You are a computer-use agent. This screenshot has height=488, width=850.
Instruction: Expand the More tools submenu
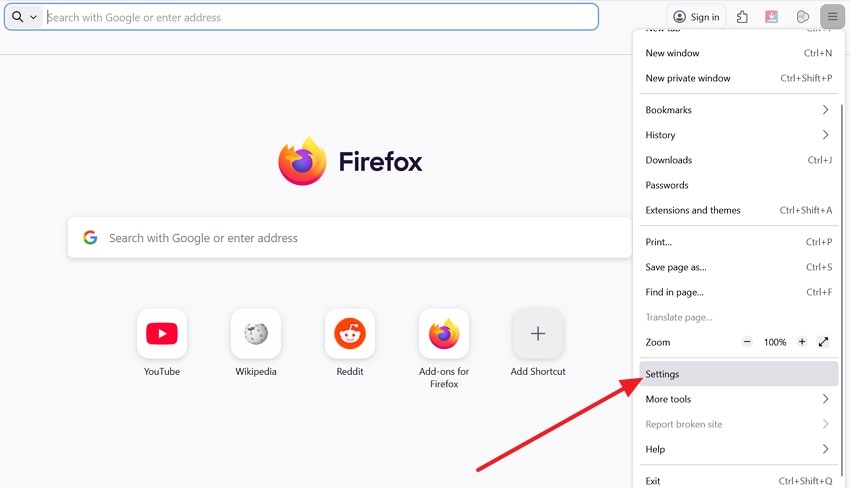(x=738, y=399)
